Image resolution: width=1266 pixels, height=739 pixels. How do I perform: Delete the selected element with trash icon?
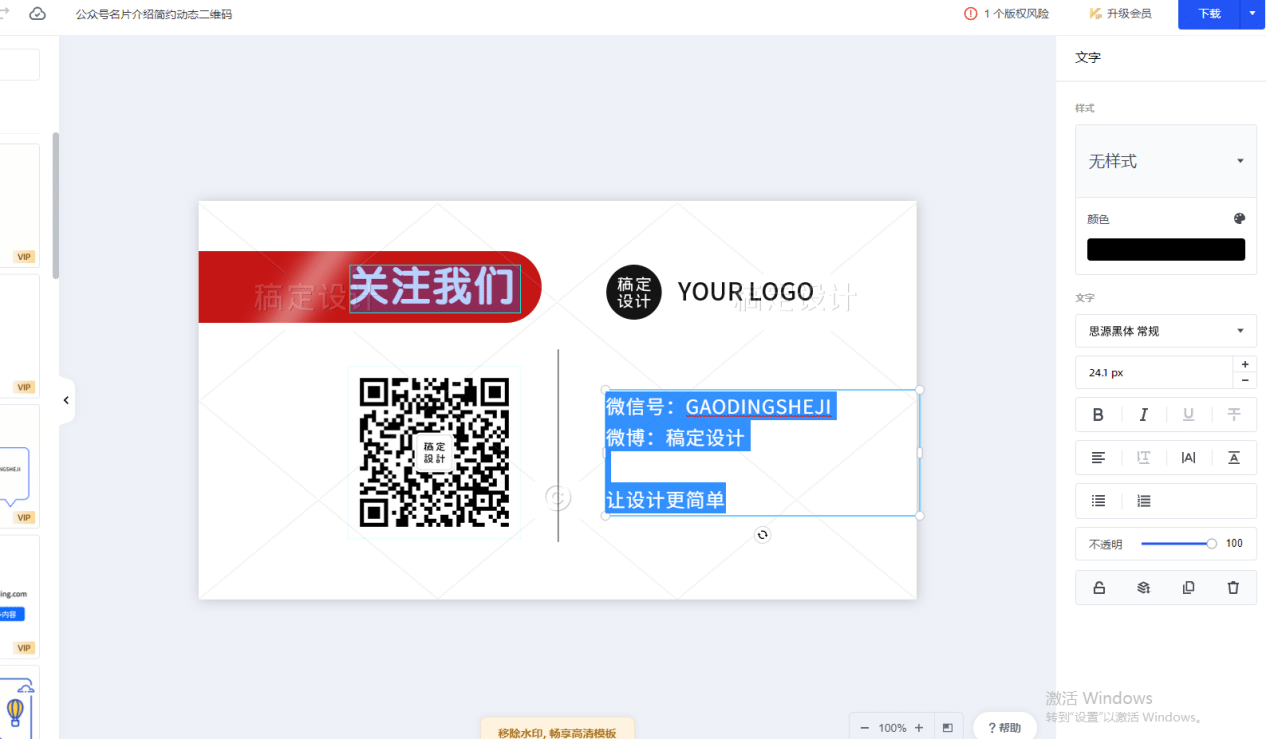point(1233,588)
